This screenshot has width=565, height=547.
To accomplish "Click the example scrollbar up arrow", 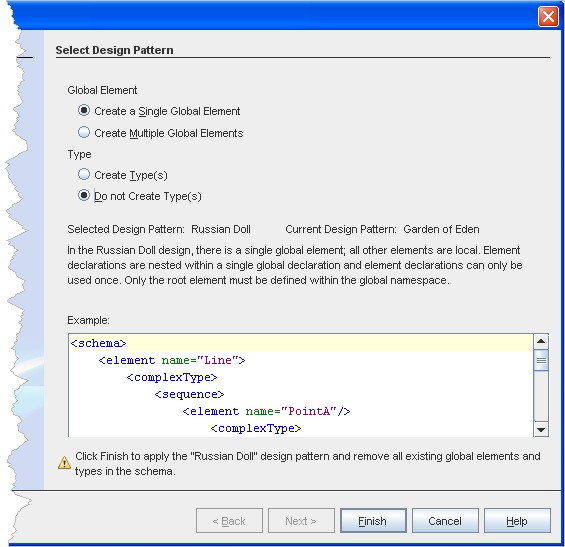I will (541, 341).
